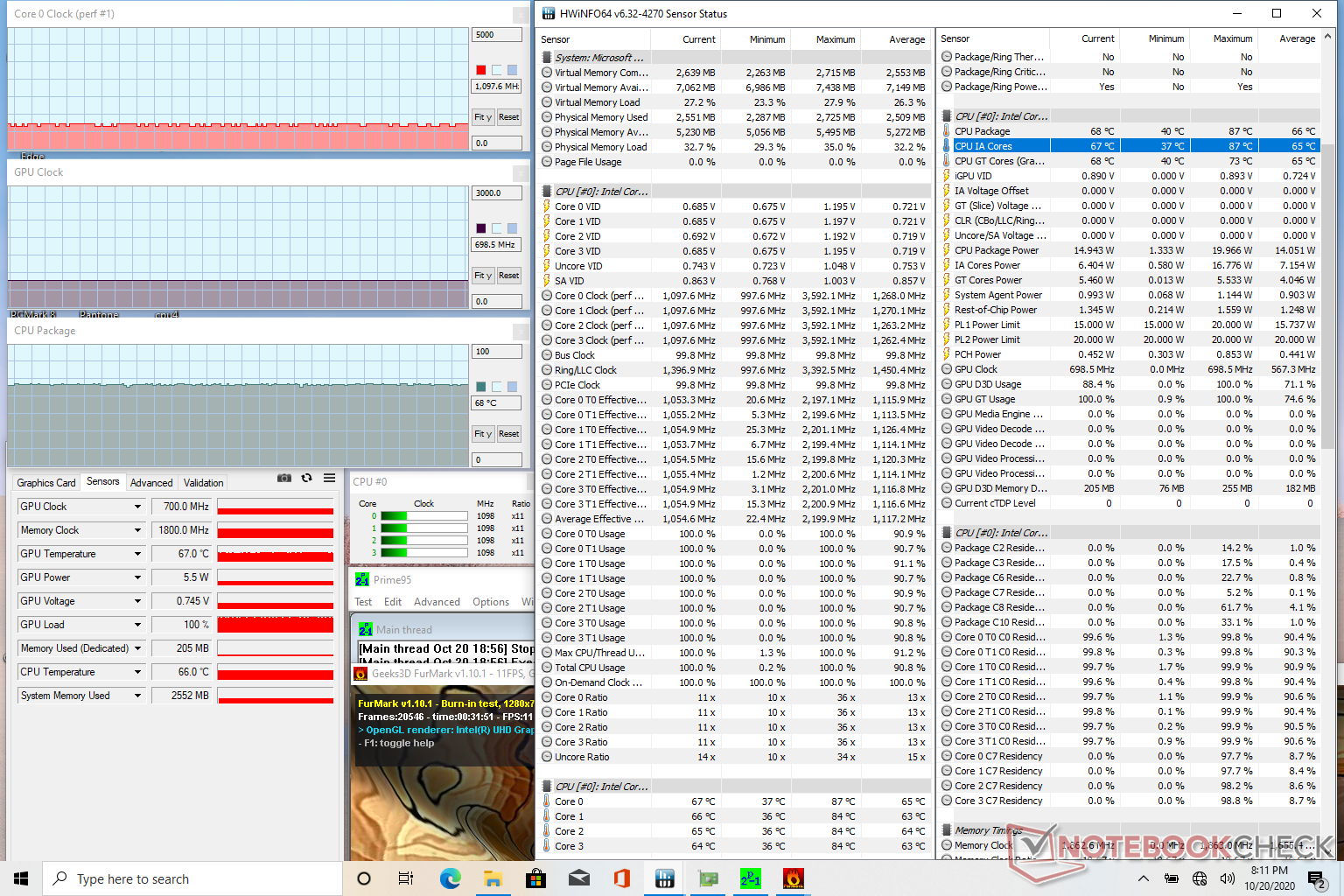The width and height of the screenshot is (1344, 896).
Task: Open FurMark from the taskbar
Action: point(793,878)
